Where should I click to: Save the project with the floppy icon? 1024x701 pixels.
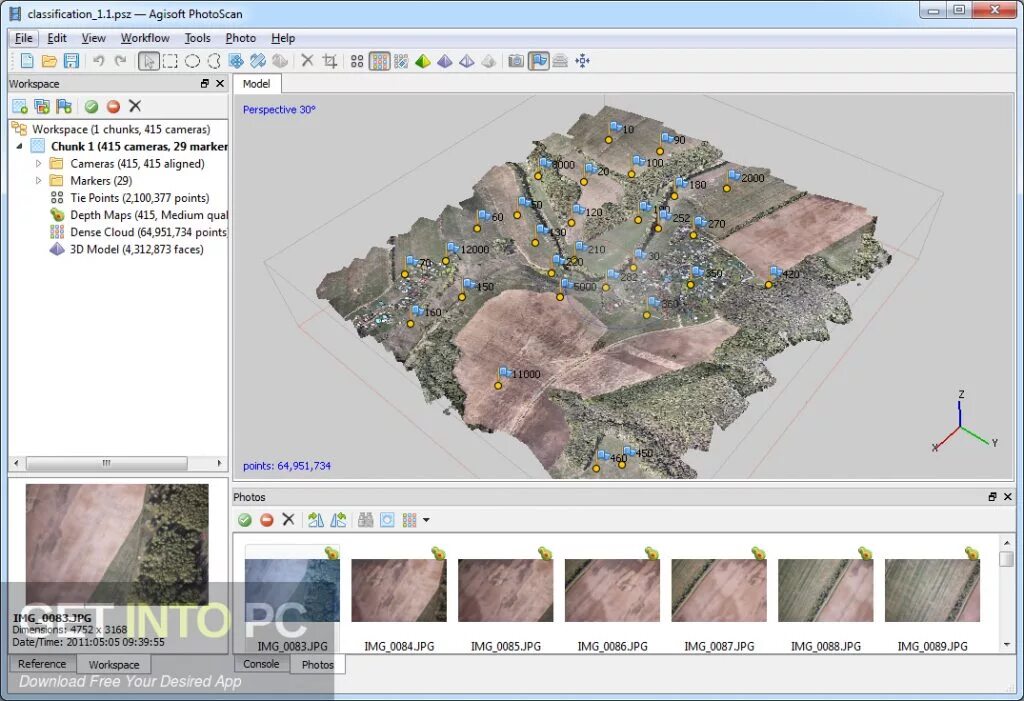coord(71,61)
